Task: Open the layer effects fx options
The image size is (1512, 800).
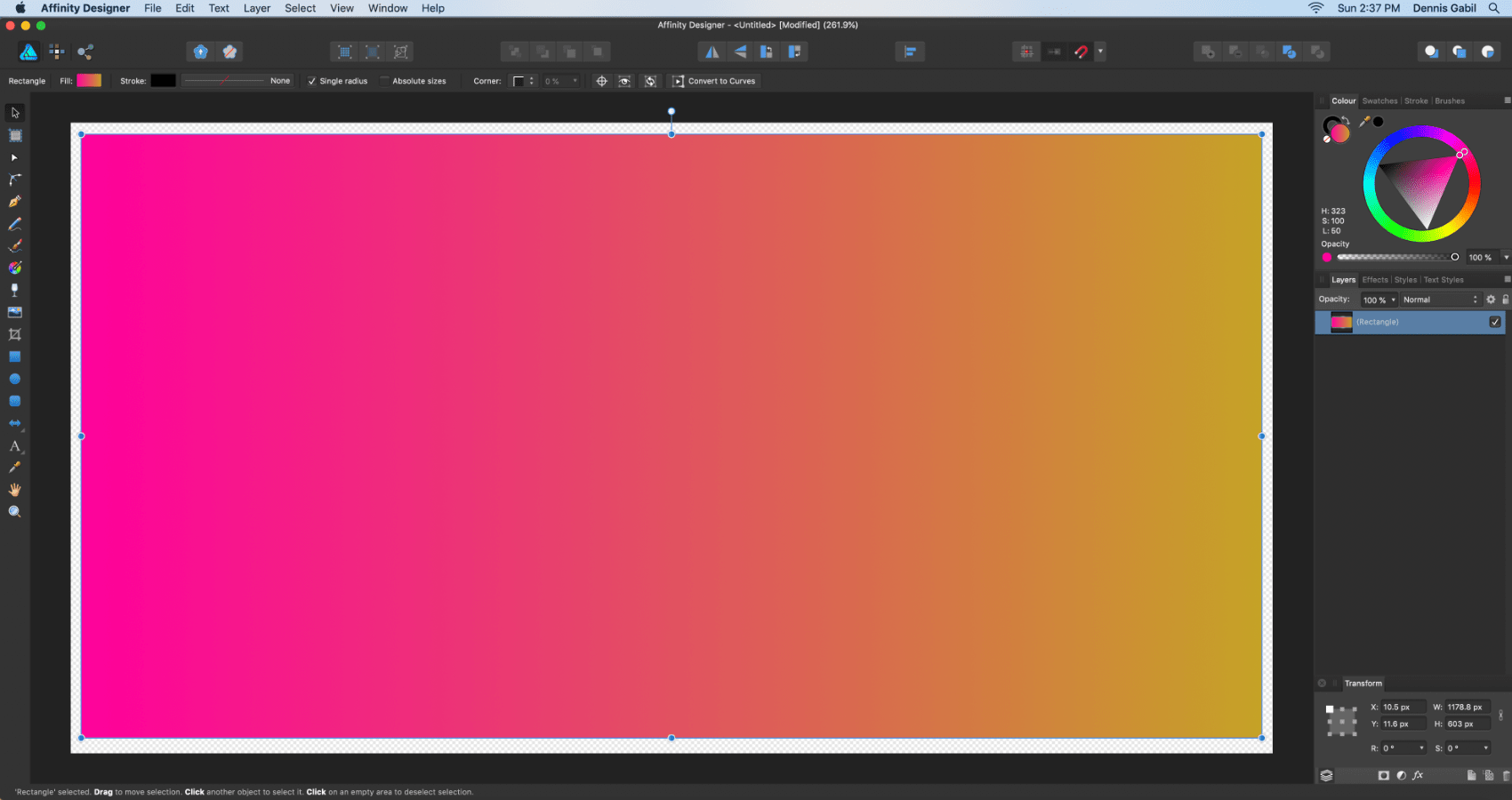Action: tap(1419, 775)
